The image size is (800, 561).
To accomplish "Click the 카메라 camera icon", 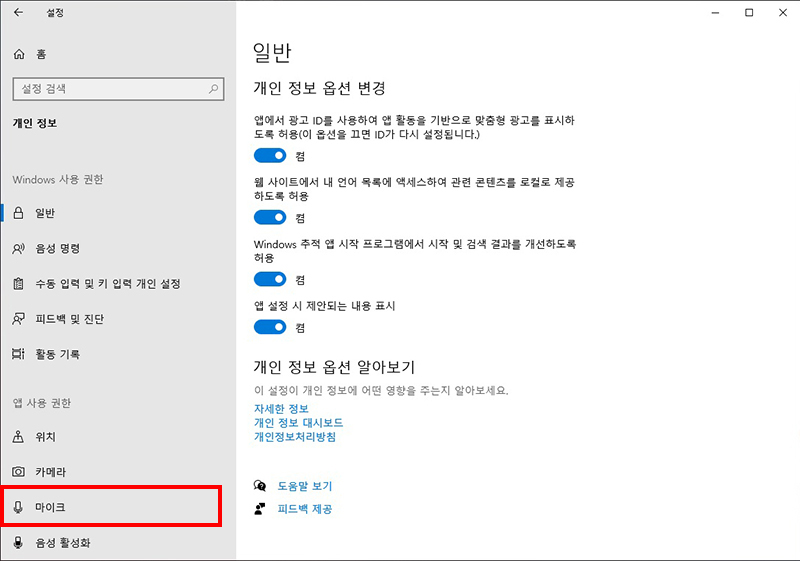I will coord(18,472).
